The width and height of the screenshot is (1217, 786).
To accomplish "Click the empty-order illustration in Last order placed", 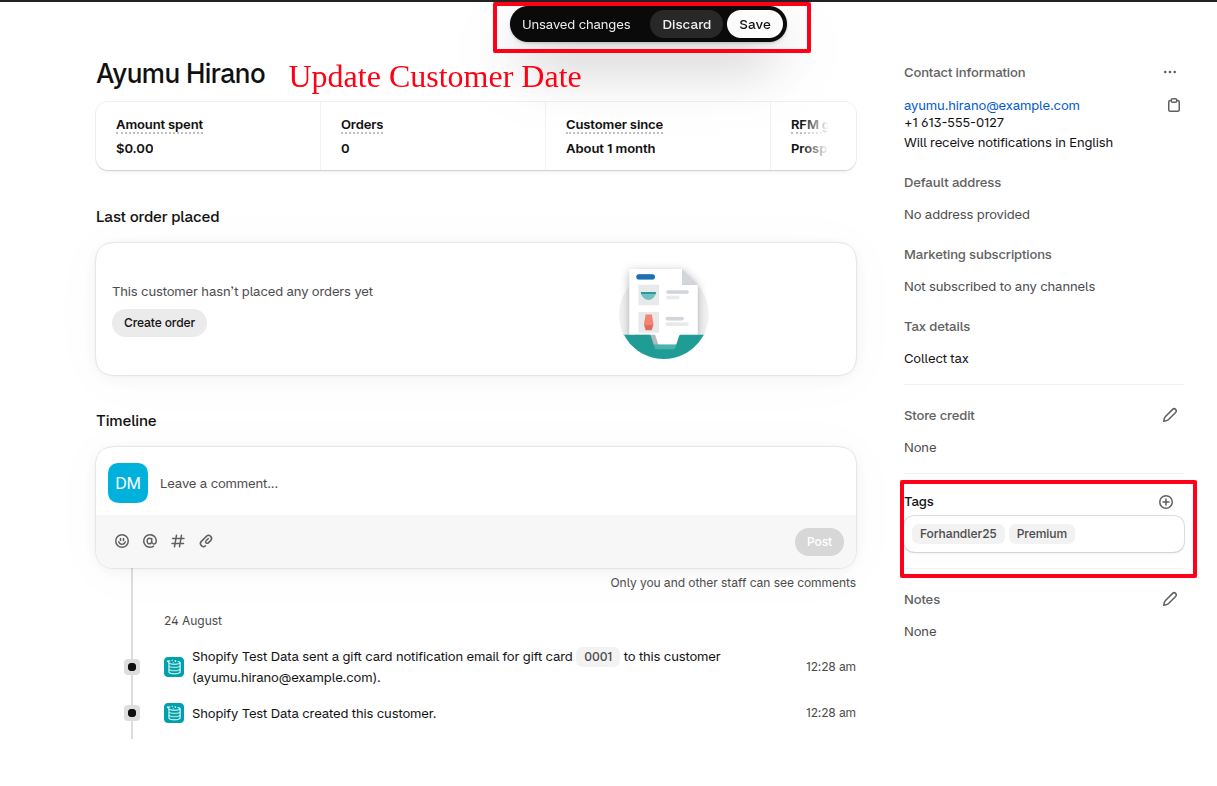I will (x=664, y=311).
